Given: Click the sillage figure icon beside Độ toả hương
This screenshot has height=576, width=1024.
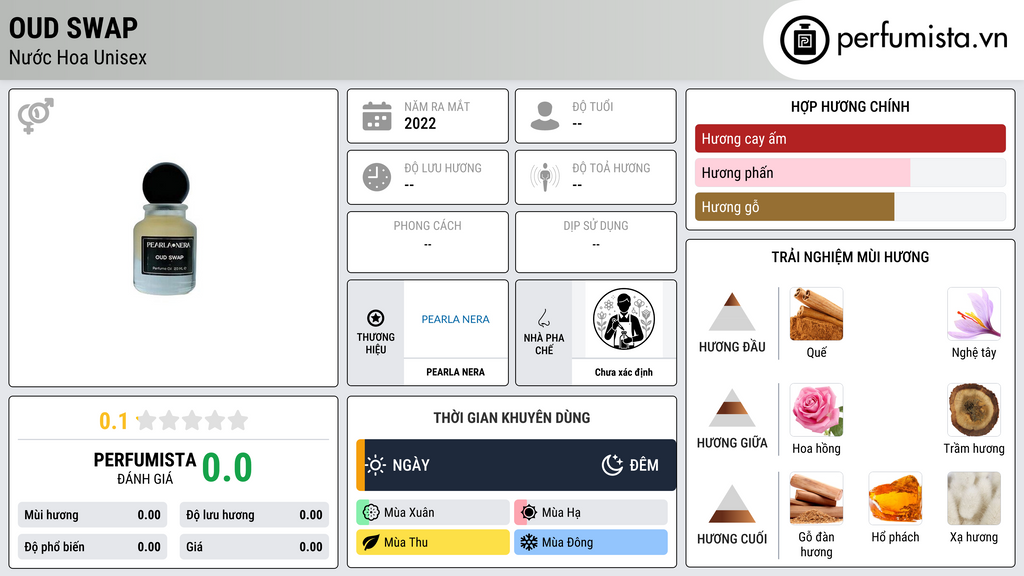Looking at the screenshot, I should tap(545, 177).
